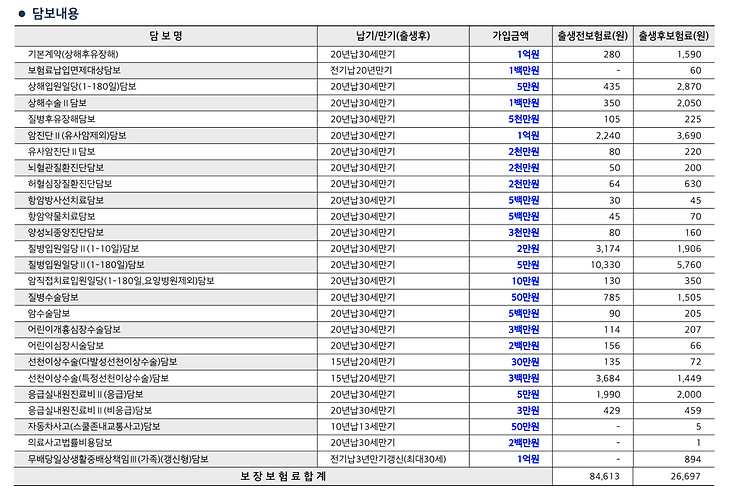Select 응급실내원진료비Ⅱ(비응급)담보 row name
Image resolution: width=750 pixels, height=488 pixels.
(90, 410)
